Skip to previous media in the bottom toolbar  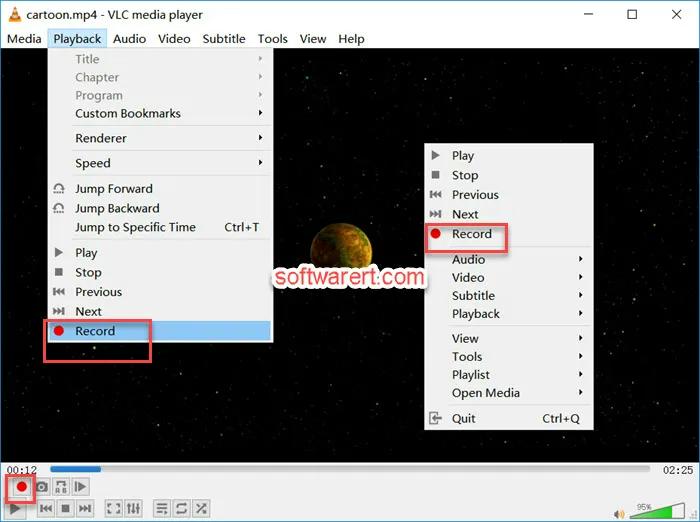click(x=46, y=508)
